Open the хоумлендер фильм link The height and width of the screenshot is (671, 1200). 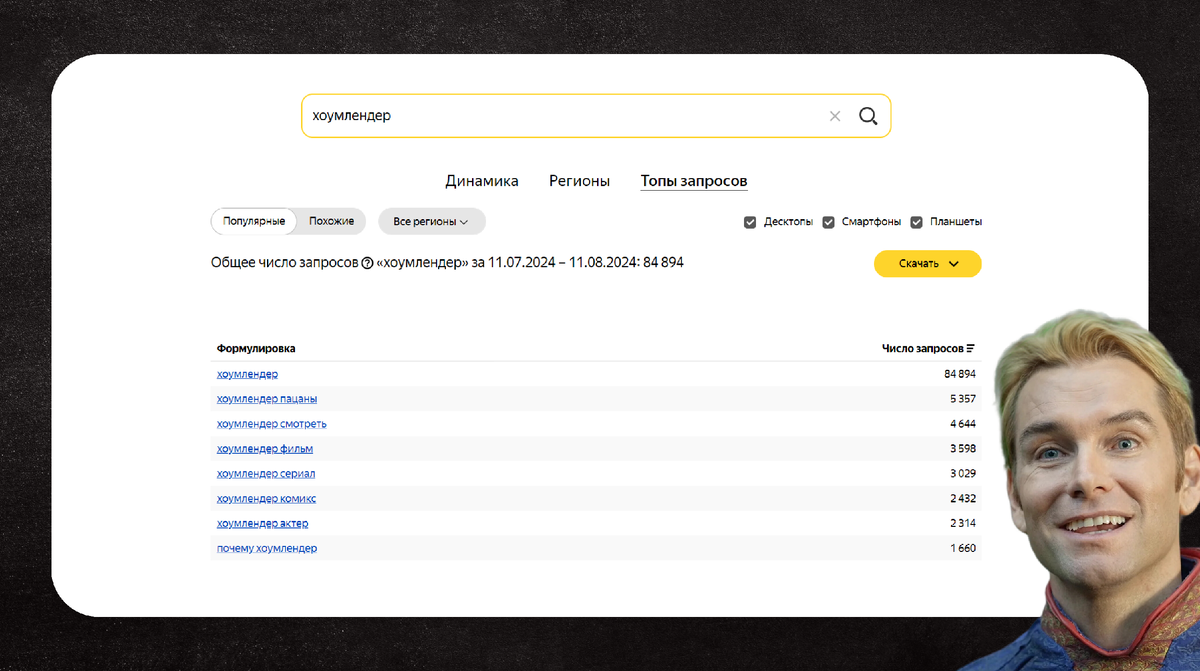click(x=265, y=449)
